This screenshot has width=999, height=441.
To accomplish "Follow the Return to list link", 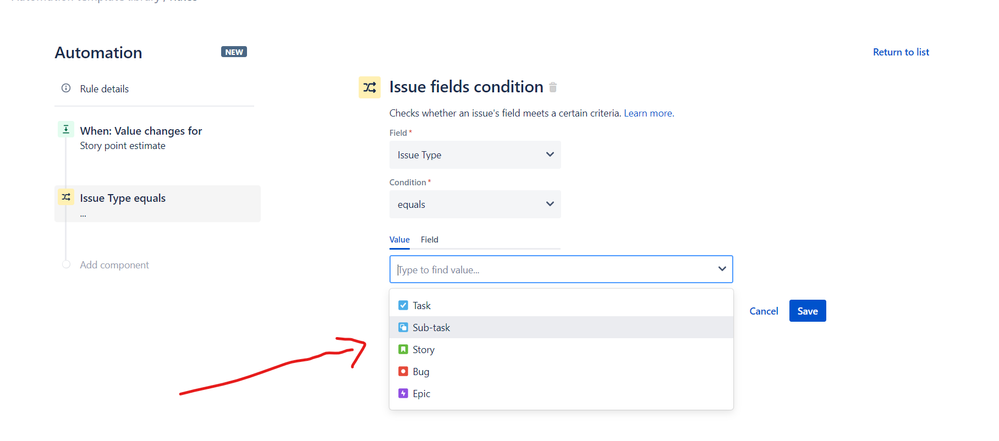I will coord(900,52).
